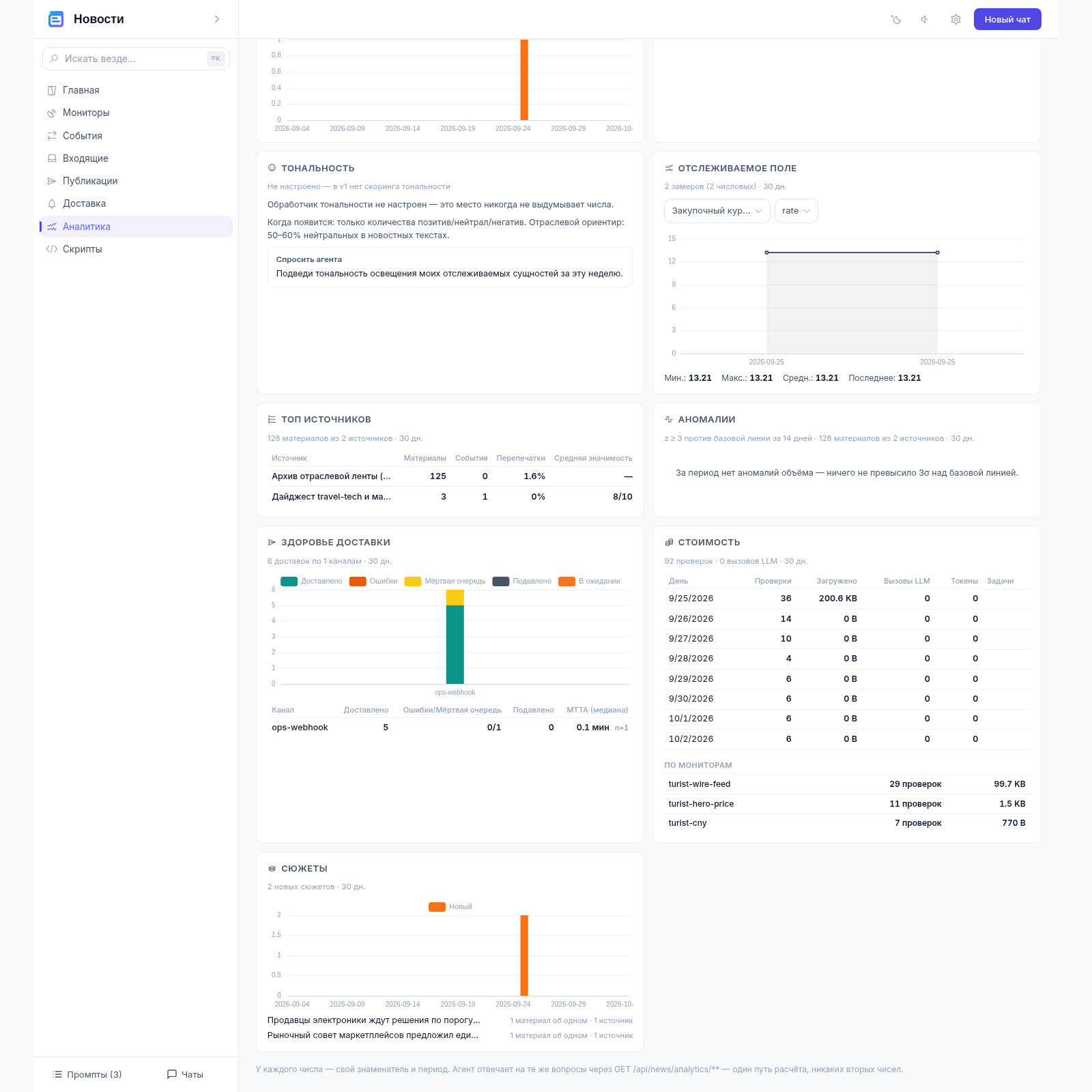Click the Аномалии pulse icon

coord(669,420)
